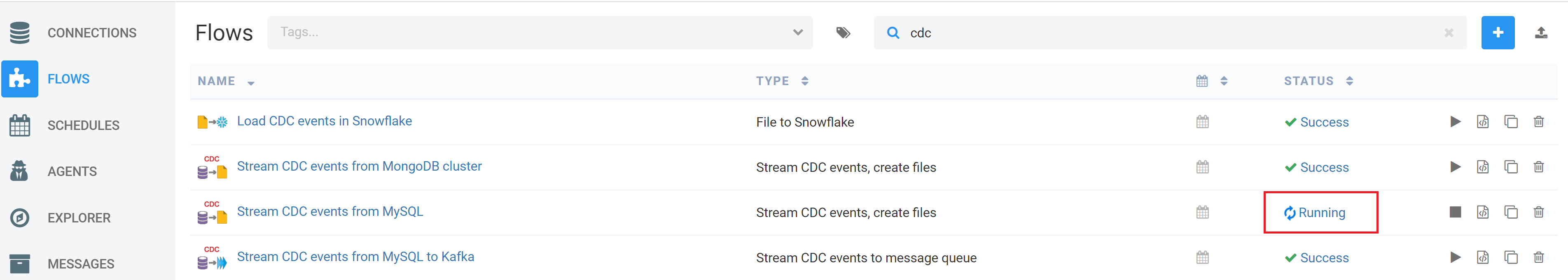This screenshot has height=280, width=1568.
Task: Delete Stream CDC events from MySQL flow
Action: 1538,212
